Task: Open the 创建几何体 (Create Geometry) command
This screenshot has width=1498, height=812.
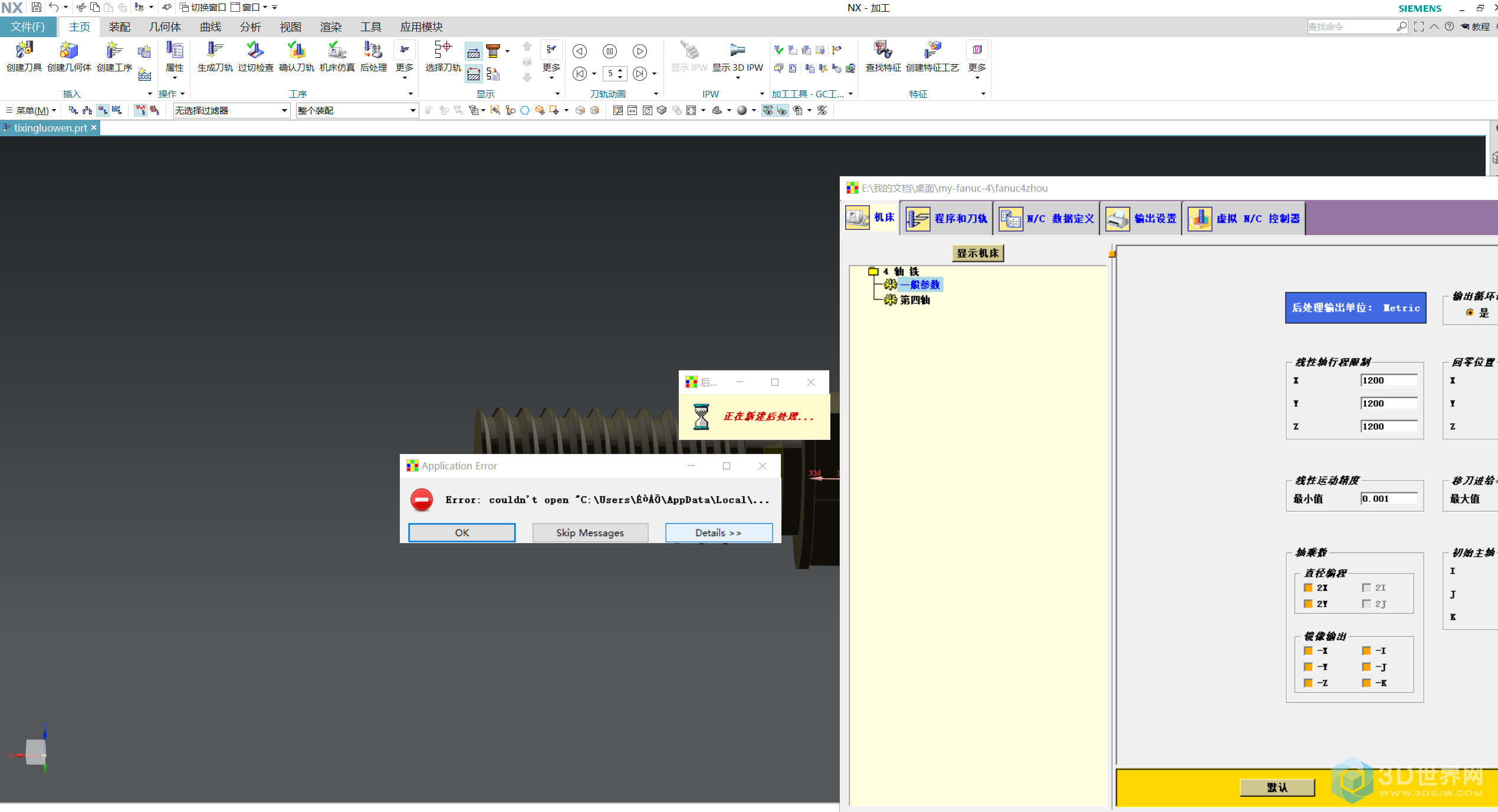Action: tap(69, 57)
